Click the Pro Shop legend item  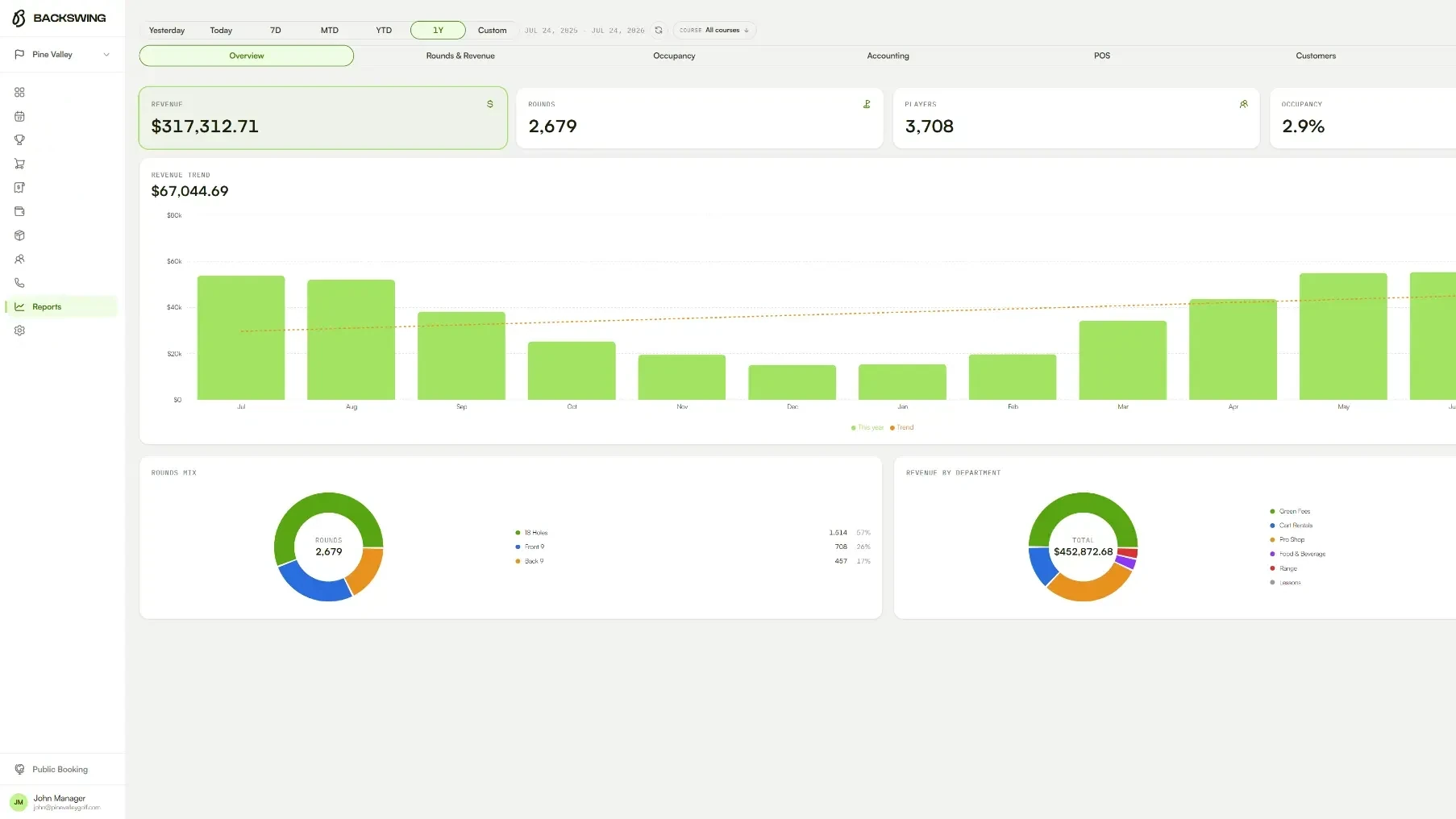tap(1287, 539)
